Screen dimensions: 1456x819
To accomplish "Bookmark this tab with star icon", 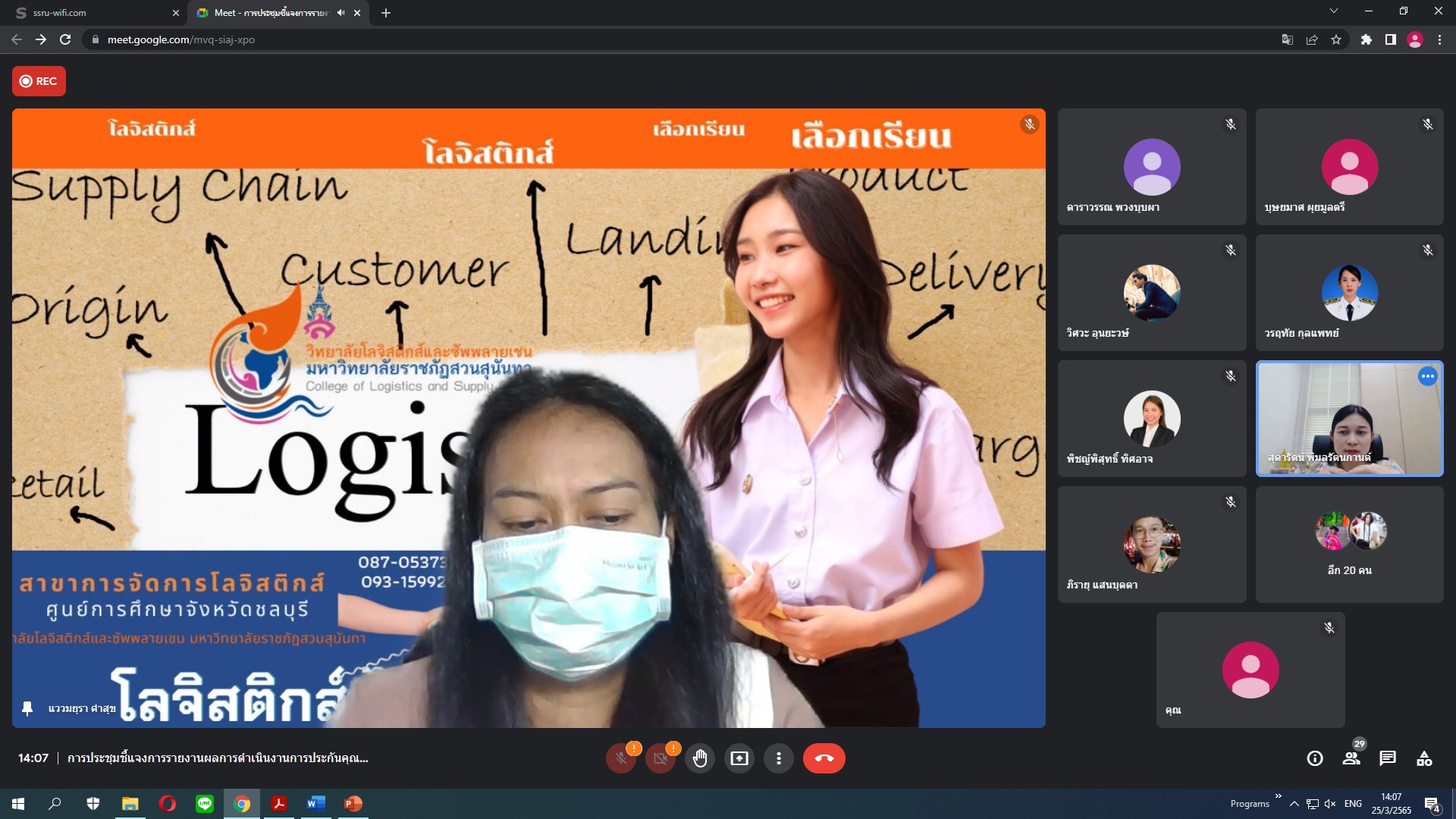I will tap(1336, 39).
